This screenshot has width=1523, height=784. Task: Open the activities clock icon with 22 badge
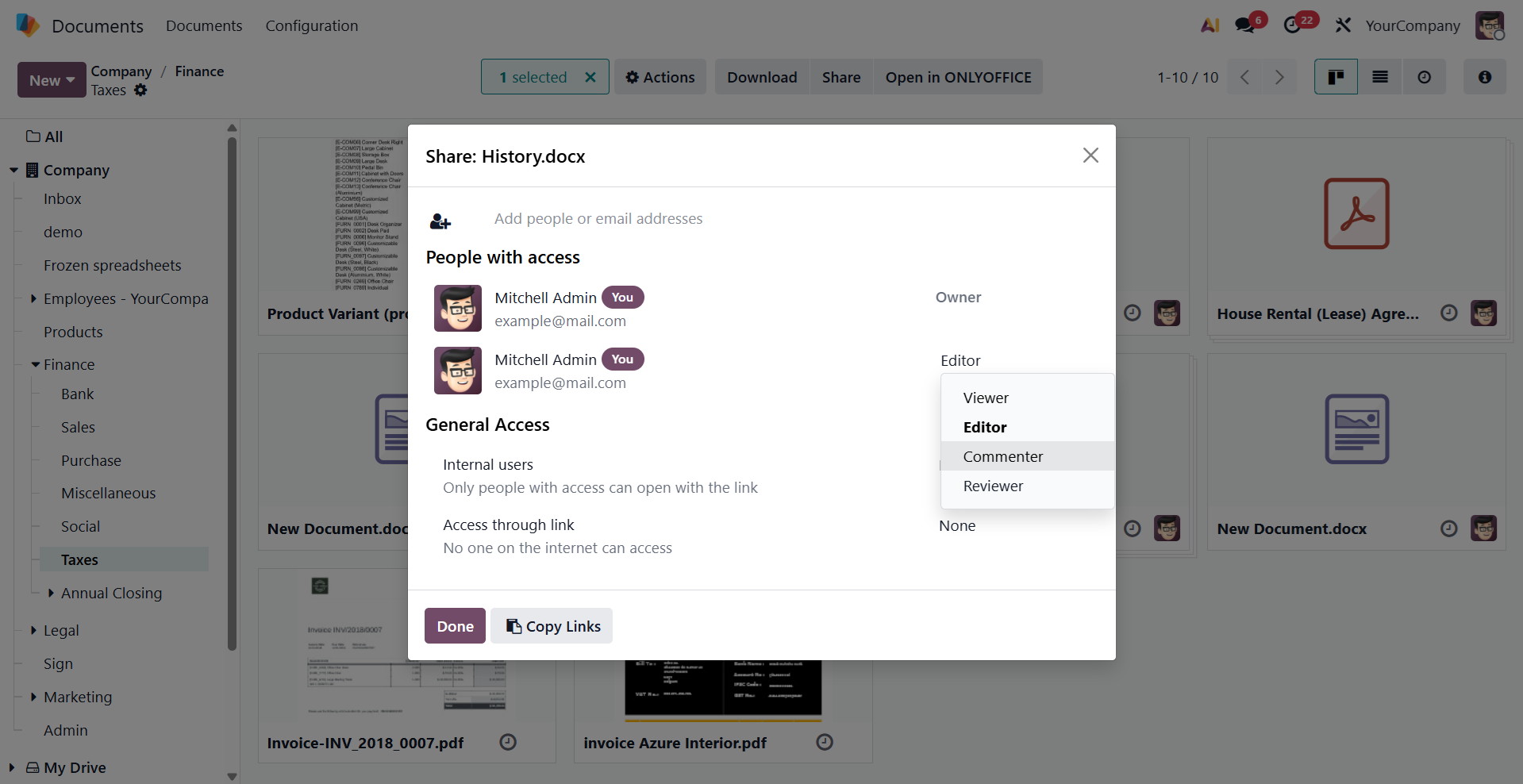click(1292, 25)
